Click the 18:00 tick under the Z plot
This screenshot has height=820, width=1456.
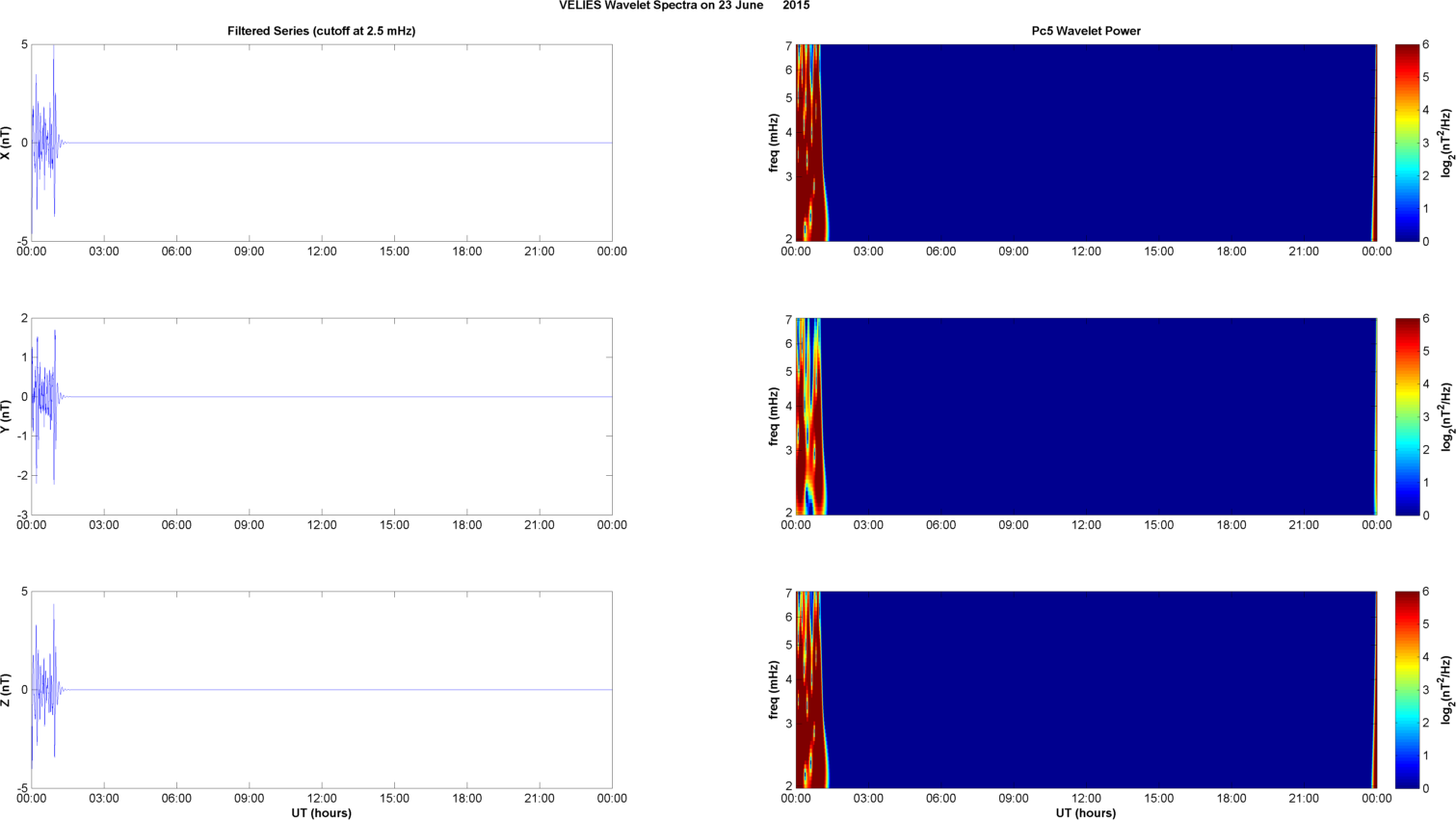click(467, 798)
